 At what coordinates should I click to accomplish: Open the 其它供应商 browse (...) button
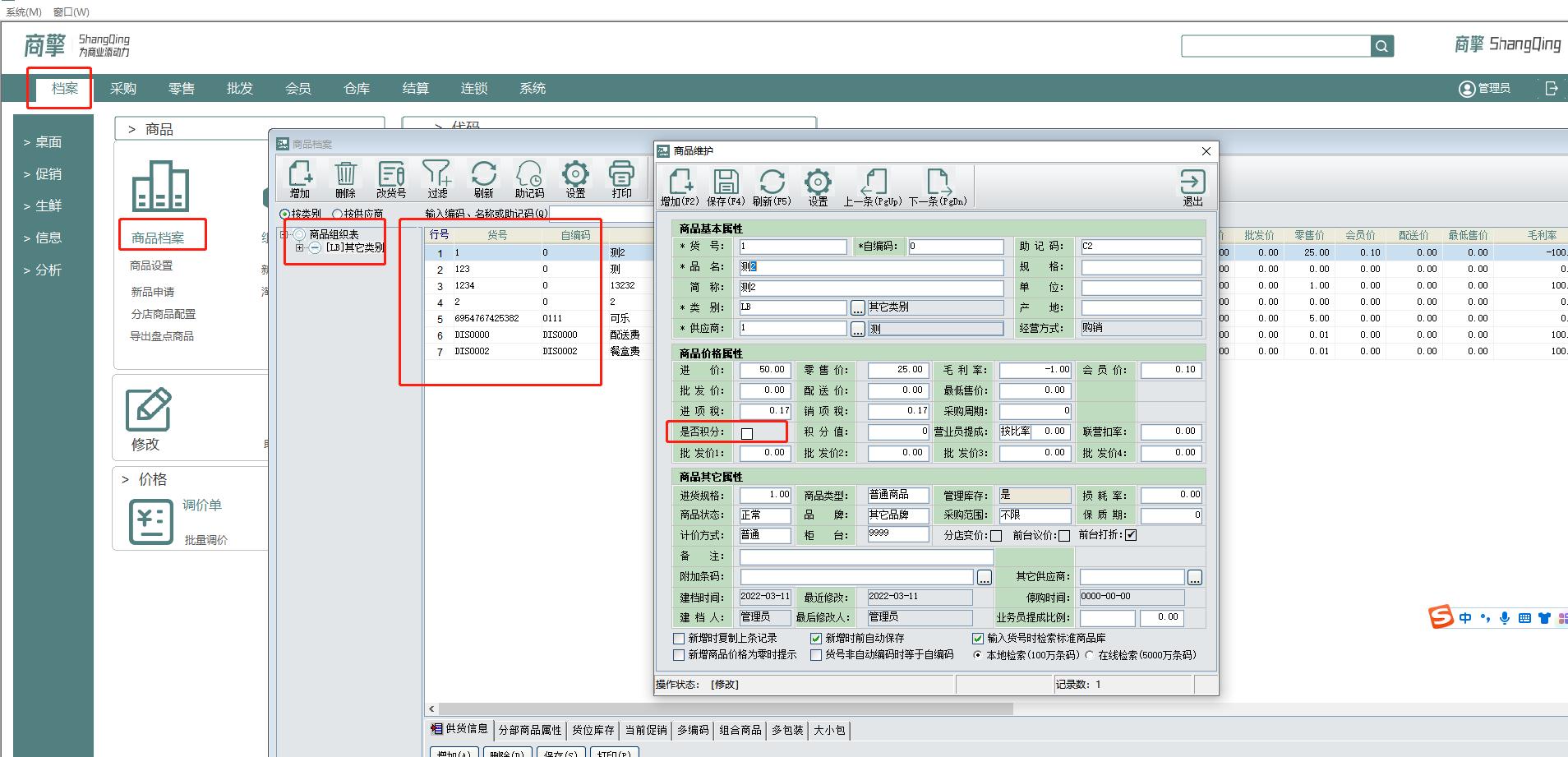(1195, 578)
